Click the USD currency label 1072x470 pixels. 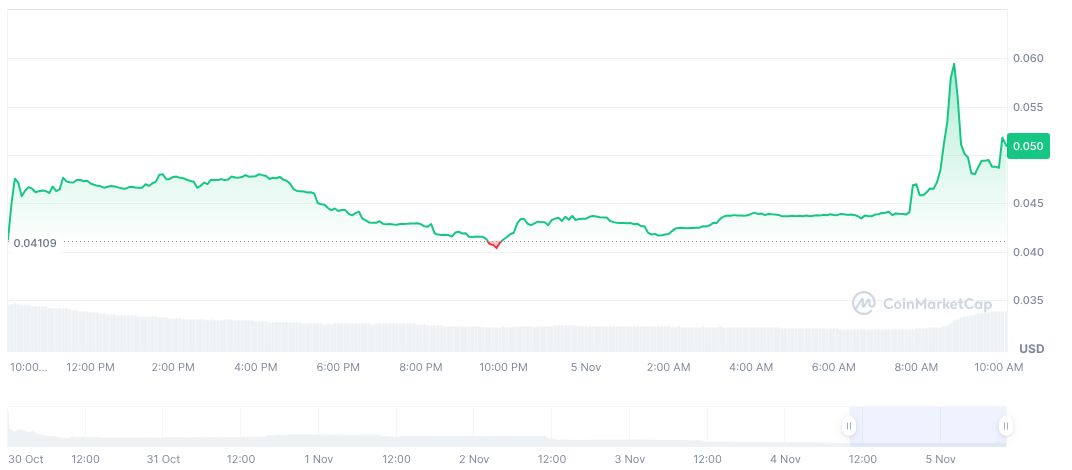[1031, 348]
